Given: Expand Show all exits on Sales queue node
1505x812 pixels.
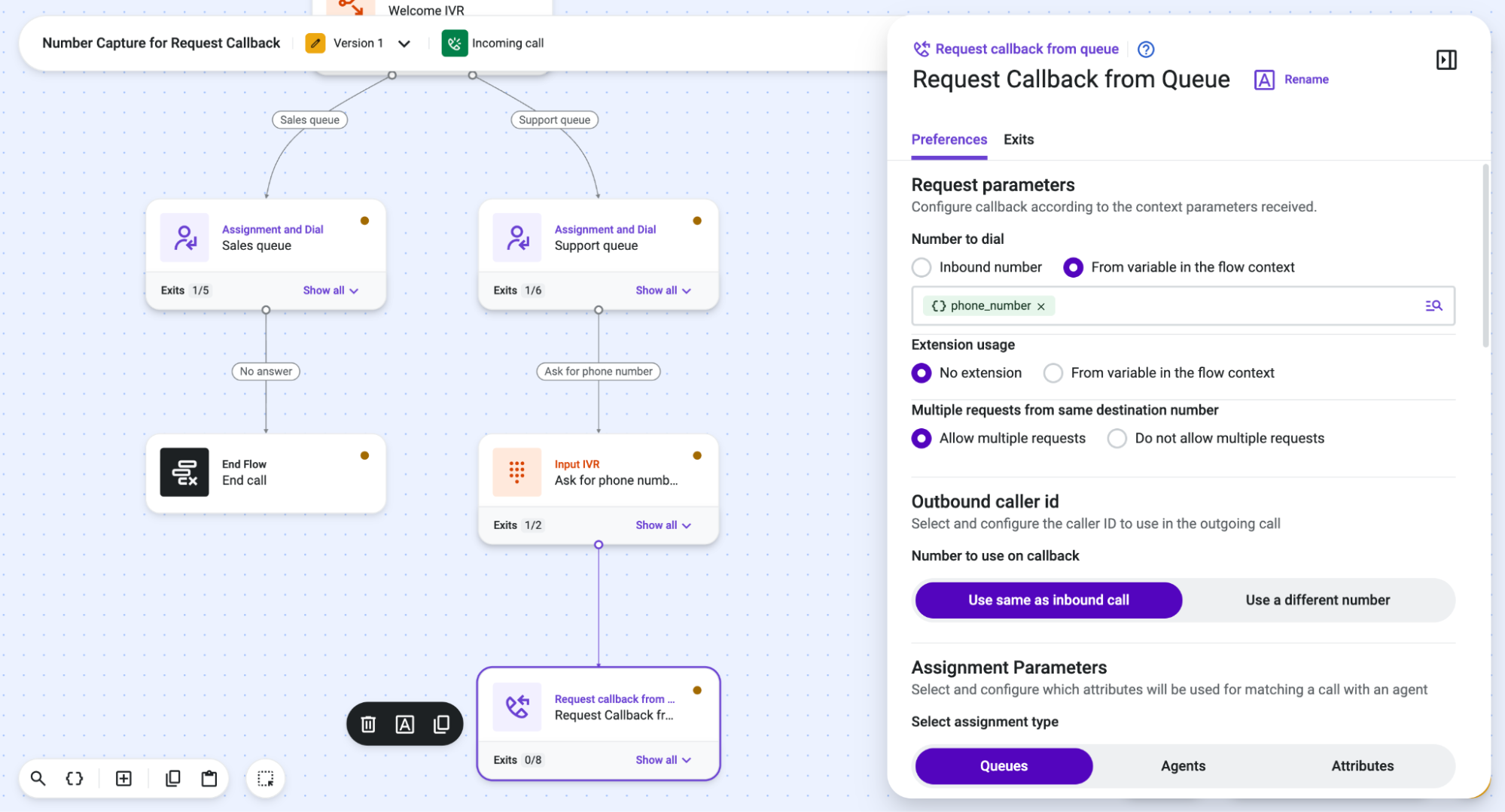Looking at the screenshot, I should pos(331,290).
